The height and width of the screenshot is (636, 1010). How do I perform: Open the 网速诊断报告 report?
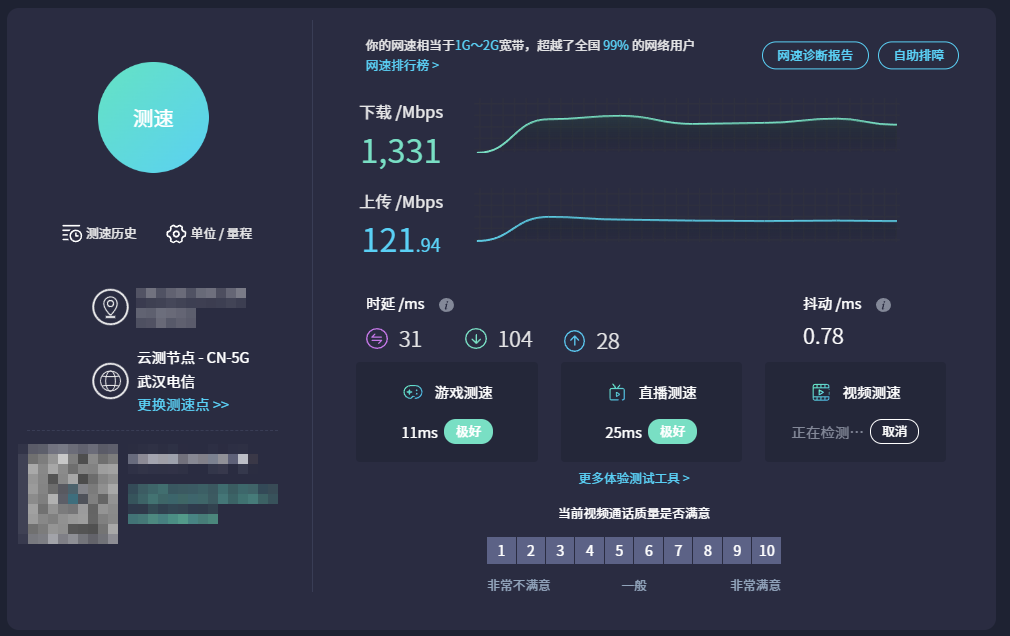[815, 55]
